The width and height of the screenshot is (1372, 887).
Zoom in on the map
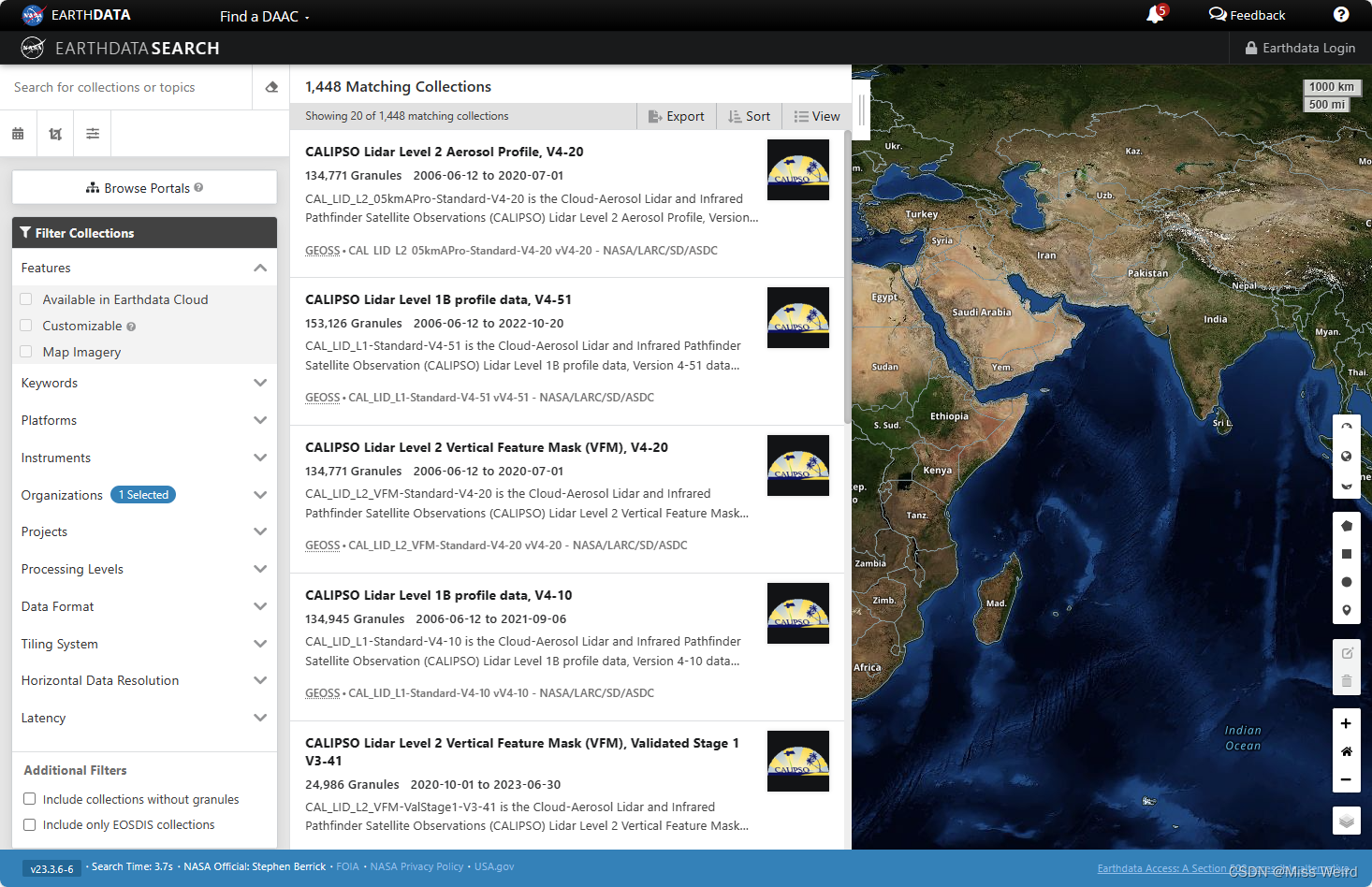(x=1346, y=723)
